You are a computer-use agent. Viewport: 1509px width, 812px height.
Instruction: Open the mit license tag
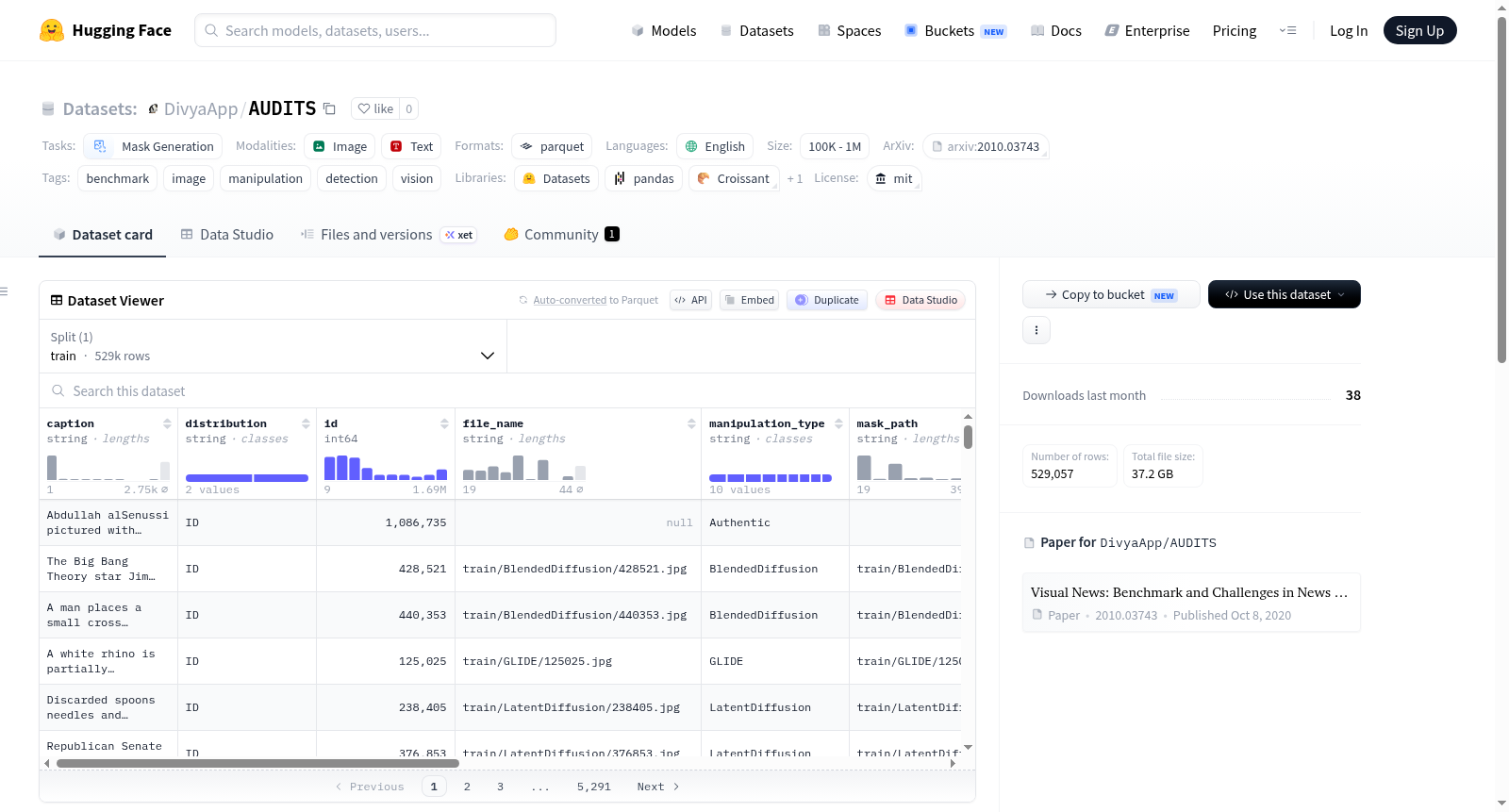coord(894,178)
